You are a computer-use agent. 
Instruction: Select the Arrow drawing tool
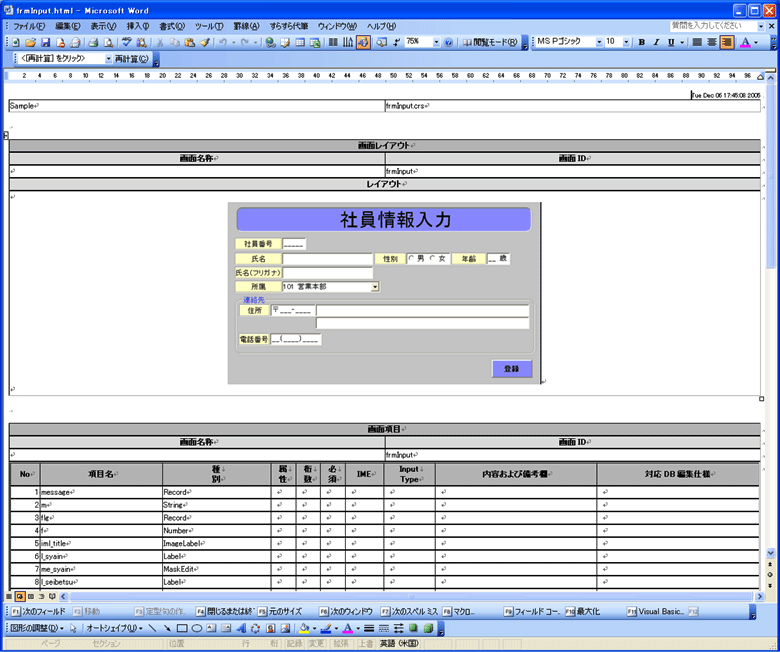pyautogui.click(x=167, y=629)
